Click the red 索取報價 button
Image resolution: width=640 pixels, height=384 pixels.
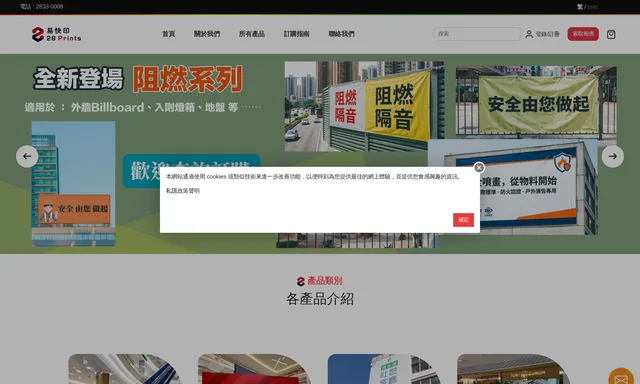[583, 34]
